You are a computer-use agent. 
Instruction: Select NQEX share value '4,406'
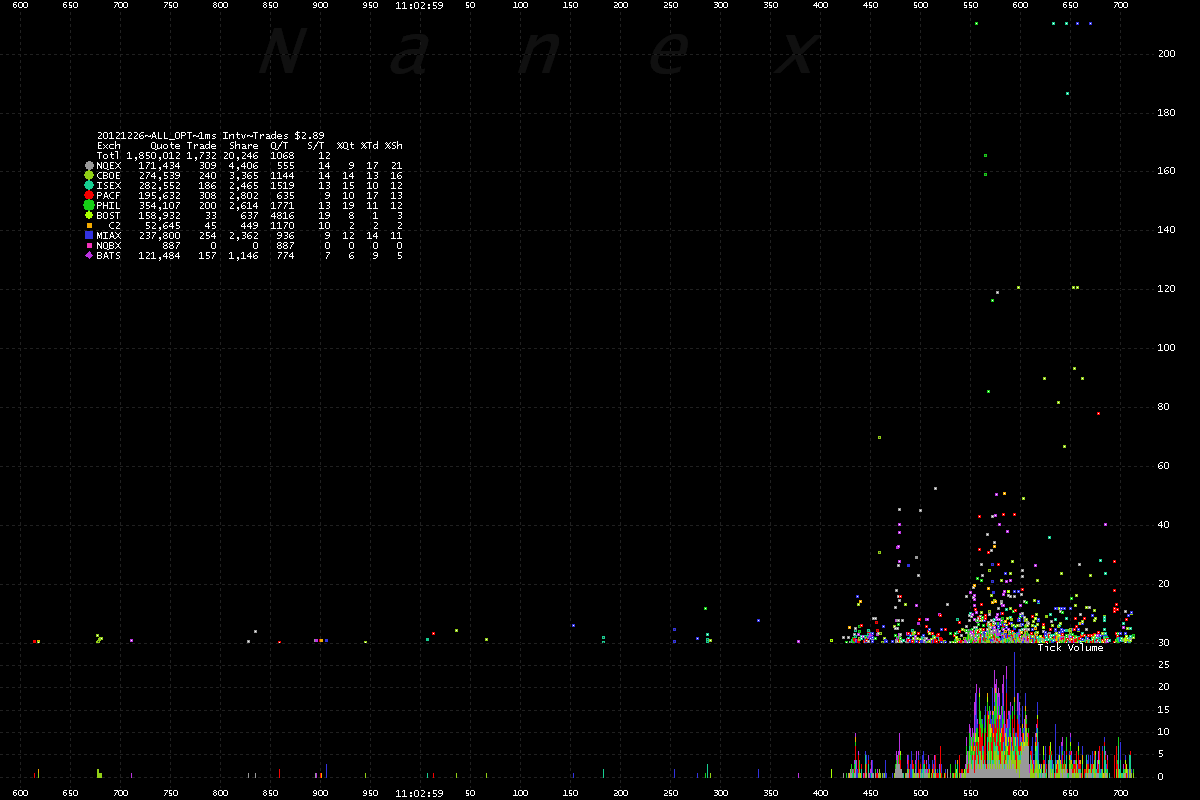point(243,165)
